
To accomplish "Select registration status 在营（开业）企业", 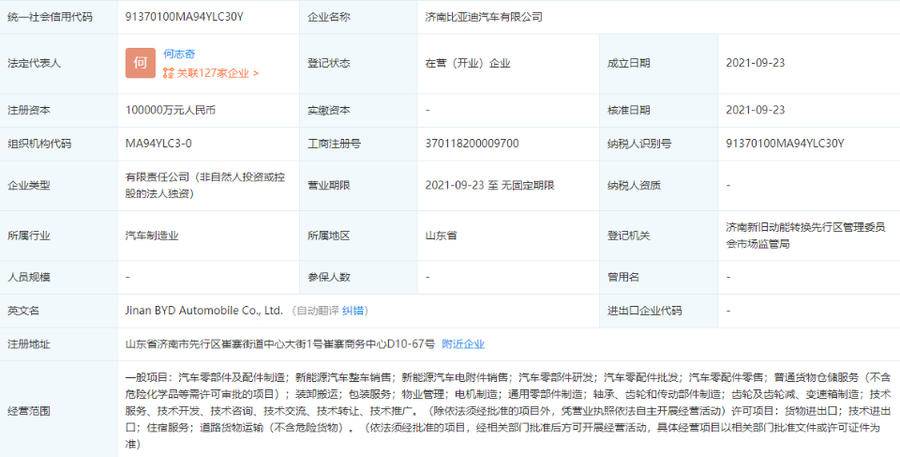I will coord(468,63).
